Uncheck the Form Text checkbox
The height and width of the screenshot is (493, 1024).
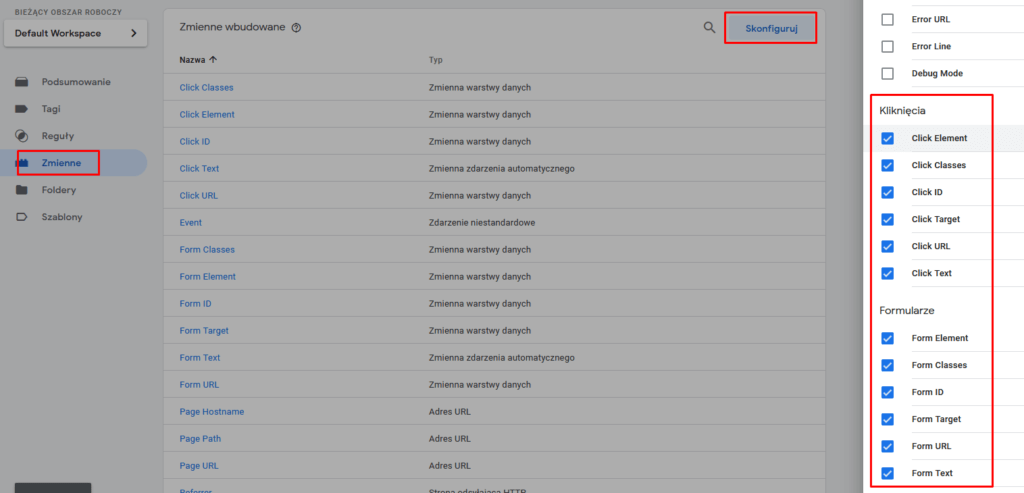click(x=887, y=473)
